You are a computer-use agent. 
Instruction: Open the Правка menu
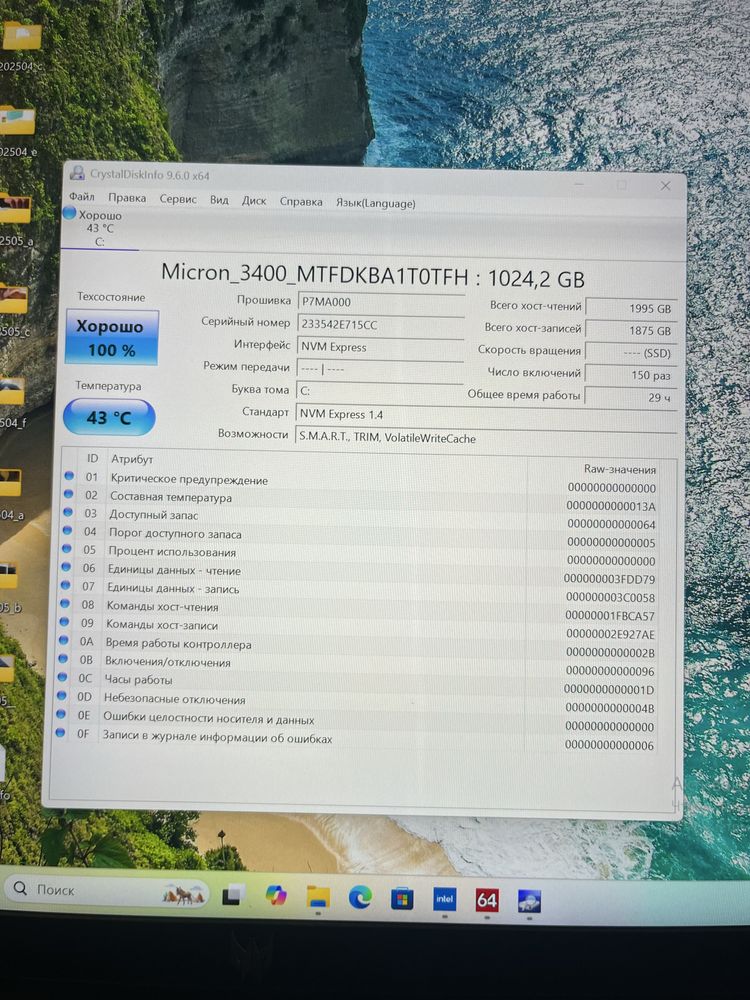tap(127, 198)
